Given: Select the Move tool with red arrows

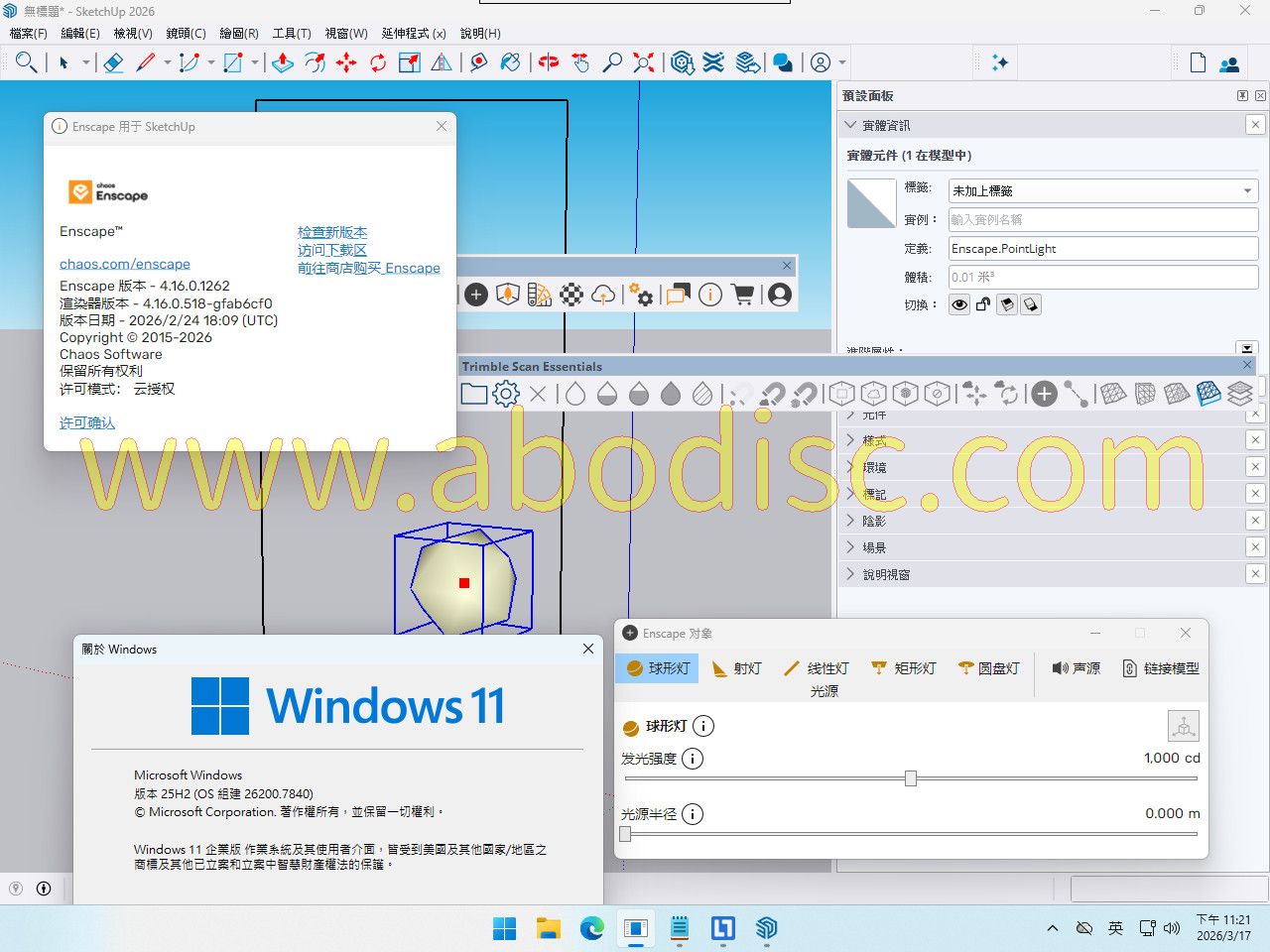Looking at the screenshot, I should pos(346,63).
